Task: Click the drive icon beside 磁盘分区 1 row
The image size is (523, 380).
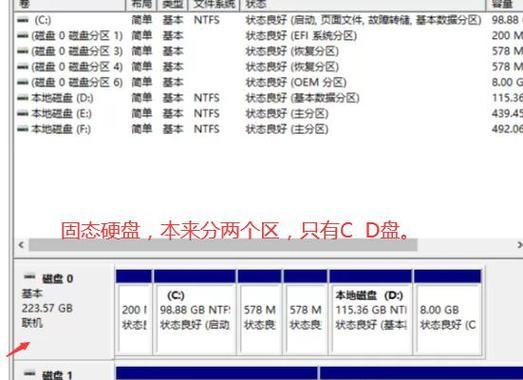Action: [x=23, y=36]
